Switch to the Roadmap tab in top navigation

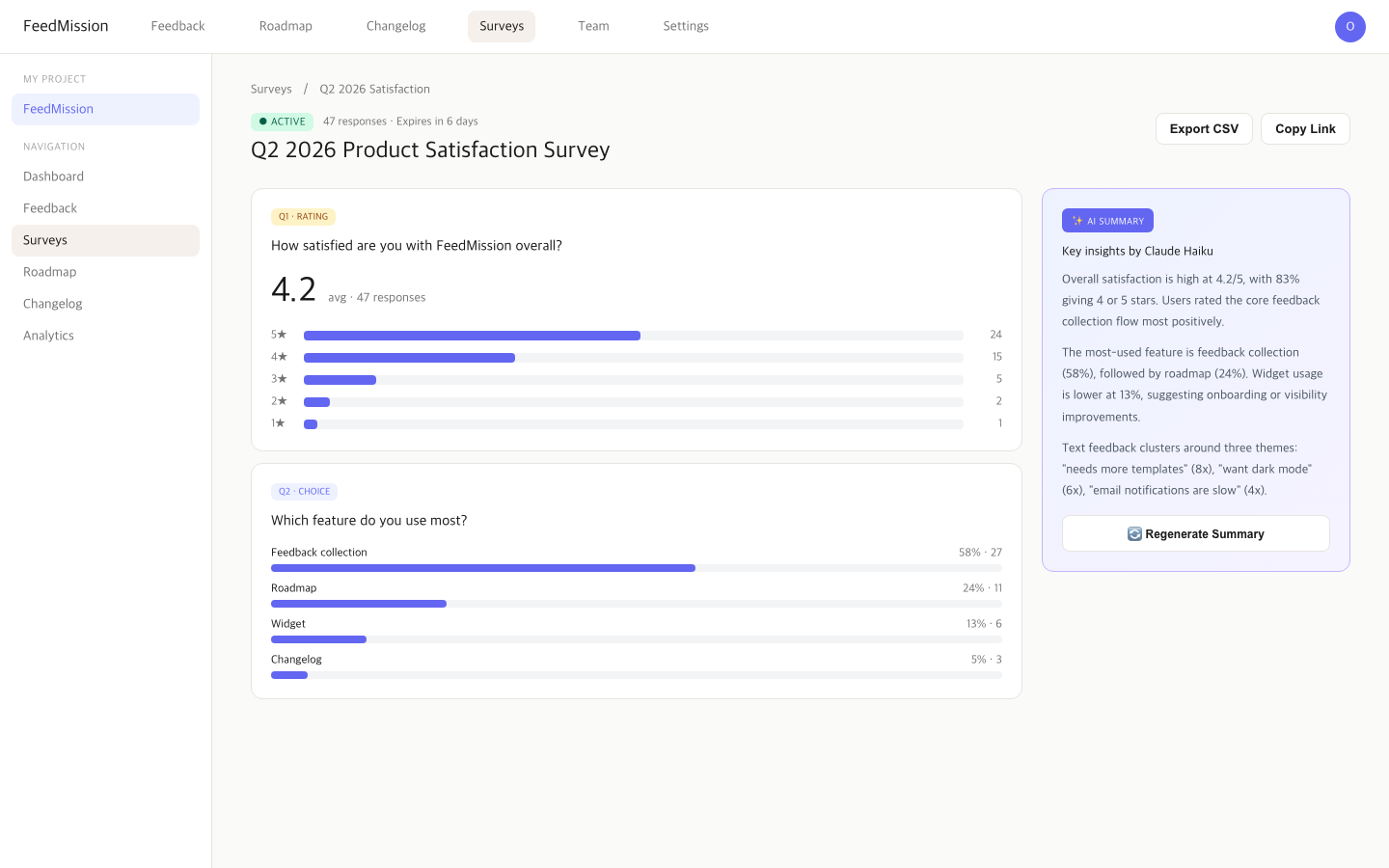click(x=286, y=26)
